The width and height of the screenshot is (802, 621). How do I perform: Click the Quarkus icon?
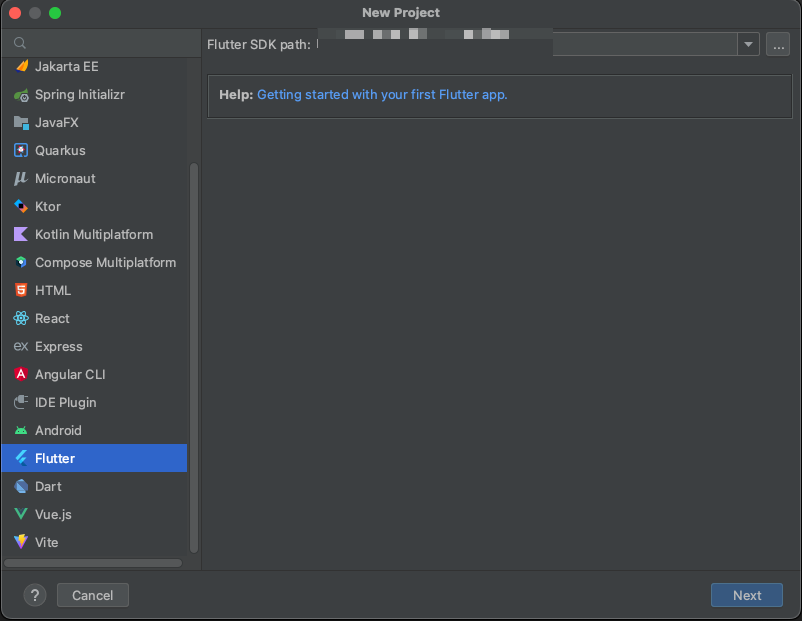pos(21,150)
